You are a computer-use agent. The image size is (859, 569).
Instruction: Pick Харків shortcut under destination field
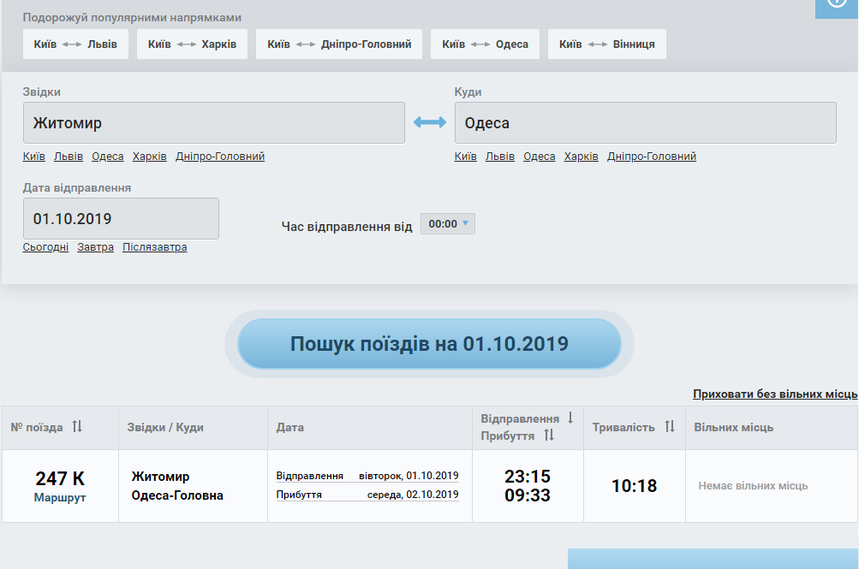[581, 156]
